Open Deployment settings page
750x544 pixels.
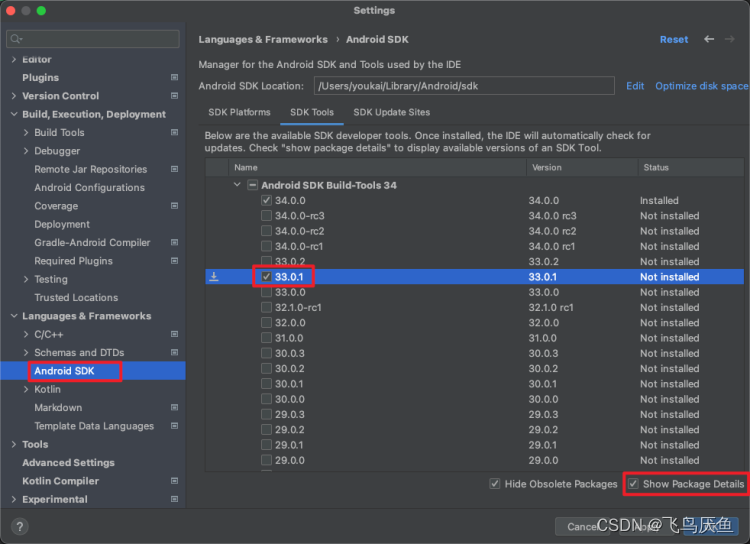62,224
